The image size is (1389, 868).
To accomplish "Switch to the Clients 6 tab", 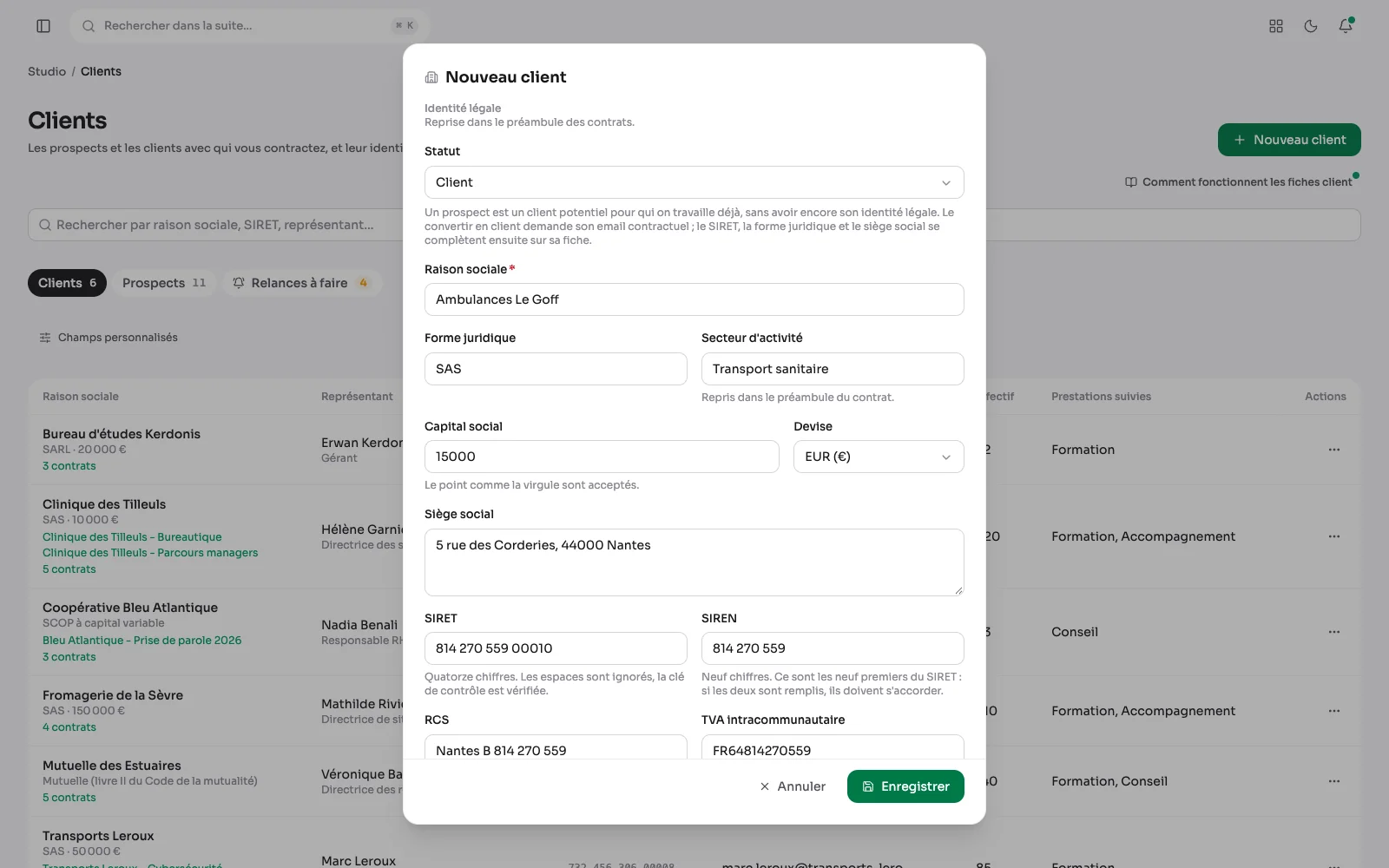I will [67, 283].
